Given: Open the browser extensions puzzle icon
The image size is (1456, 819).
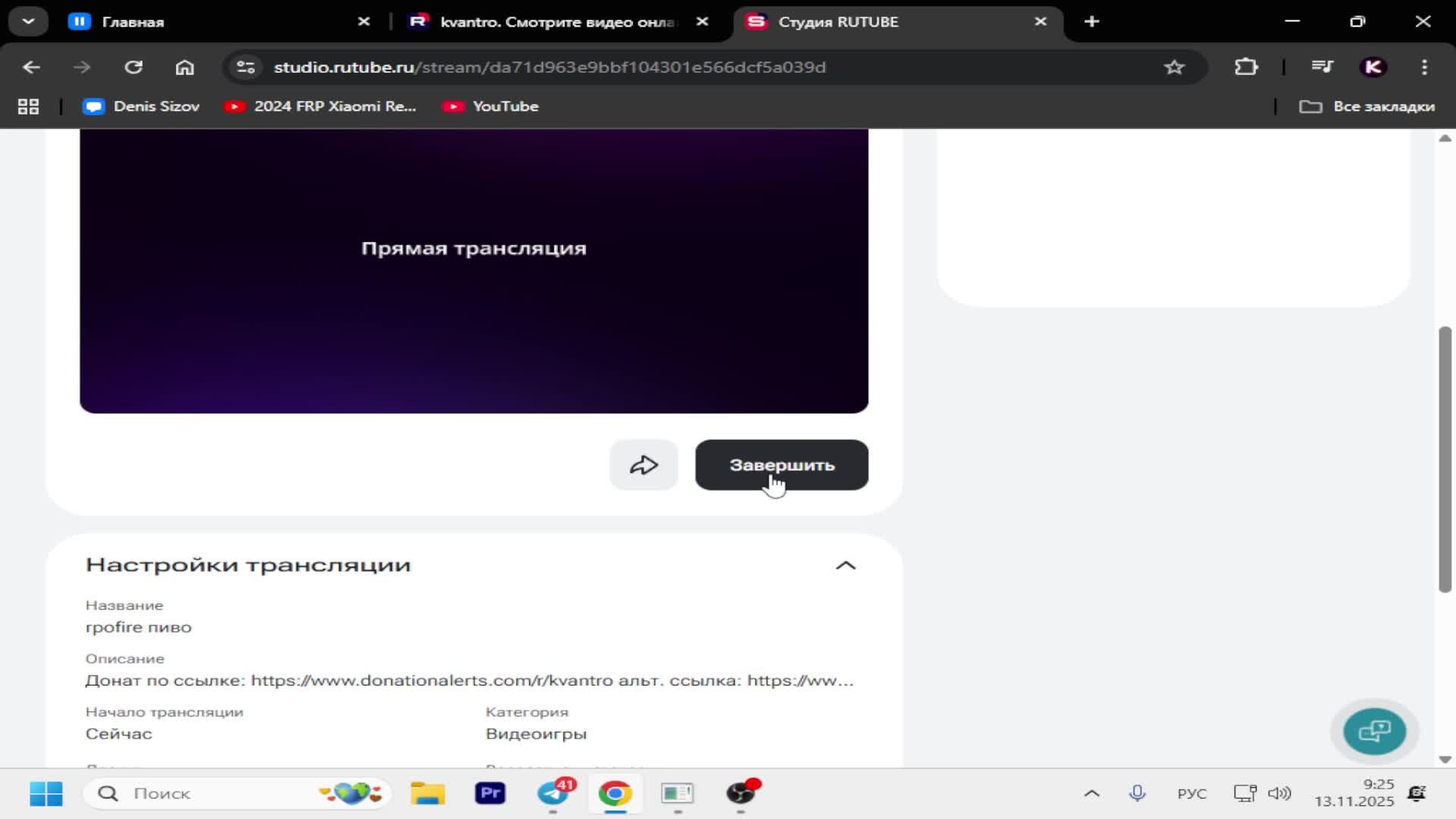Looking at the screenshot, I should [1246, 67].
